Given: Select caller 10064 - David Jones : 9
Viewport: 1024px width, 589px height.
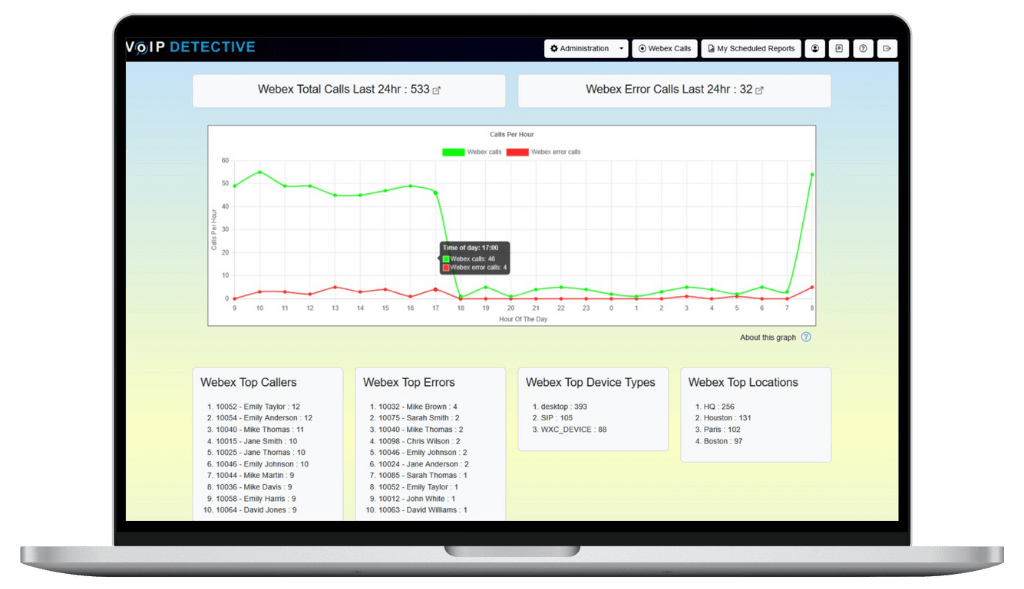Looking at the screenshot, I should pyautogui.click(x=256, y=510).
